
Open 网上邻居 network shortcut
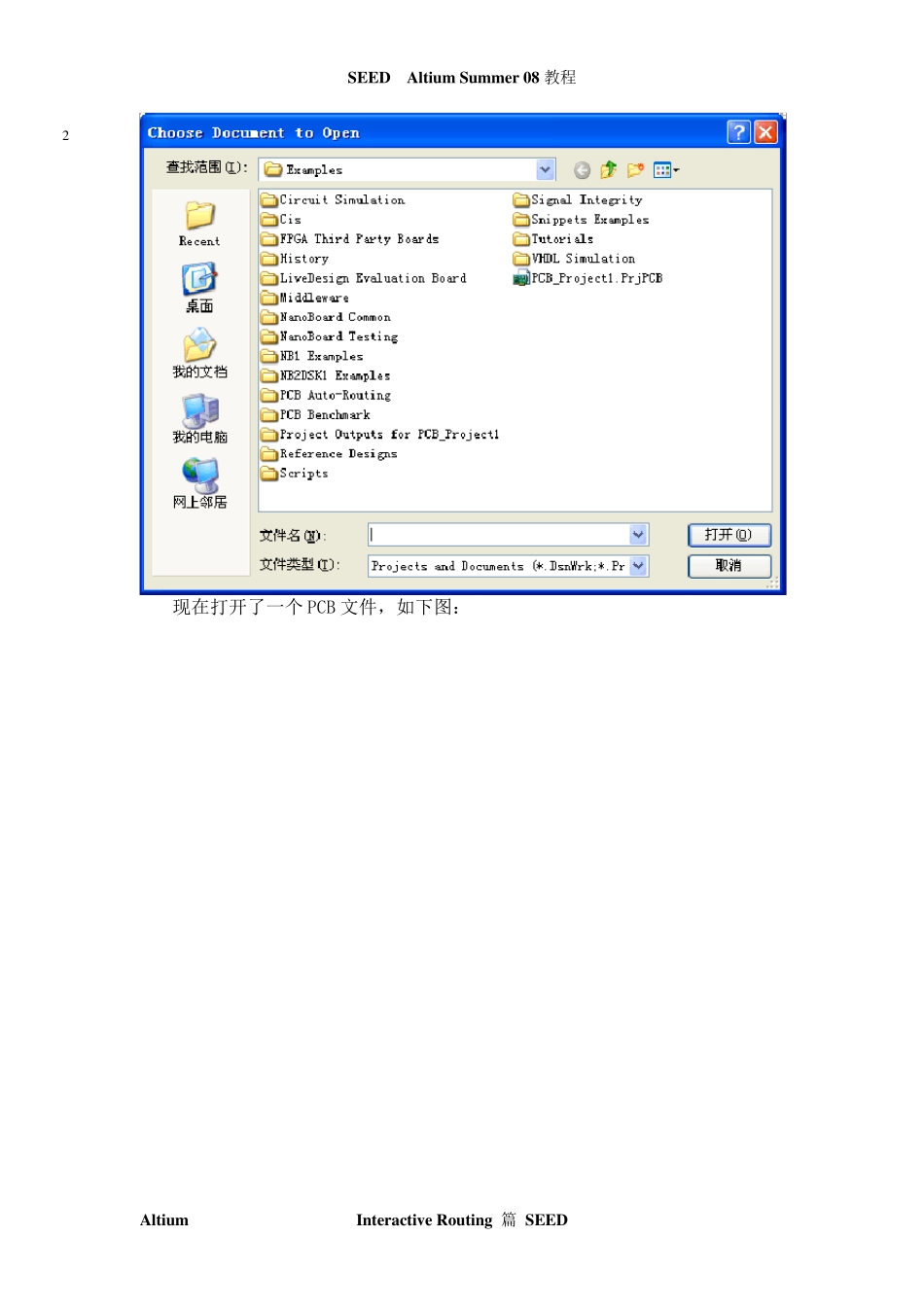click(199, 483)
